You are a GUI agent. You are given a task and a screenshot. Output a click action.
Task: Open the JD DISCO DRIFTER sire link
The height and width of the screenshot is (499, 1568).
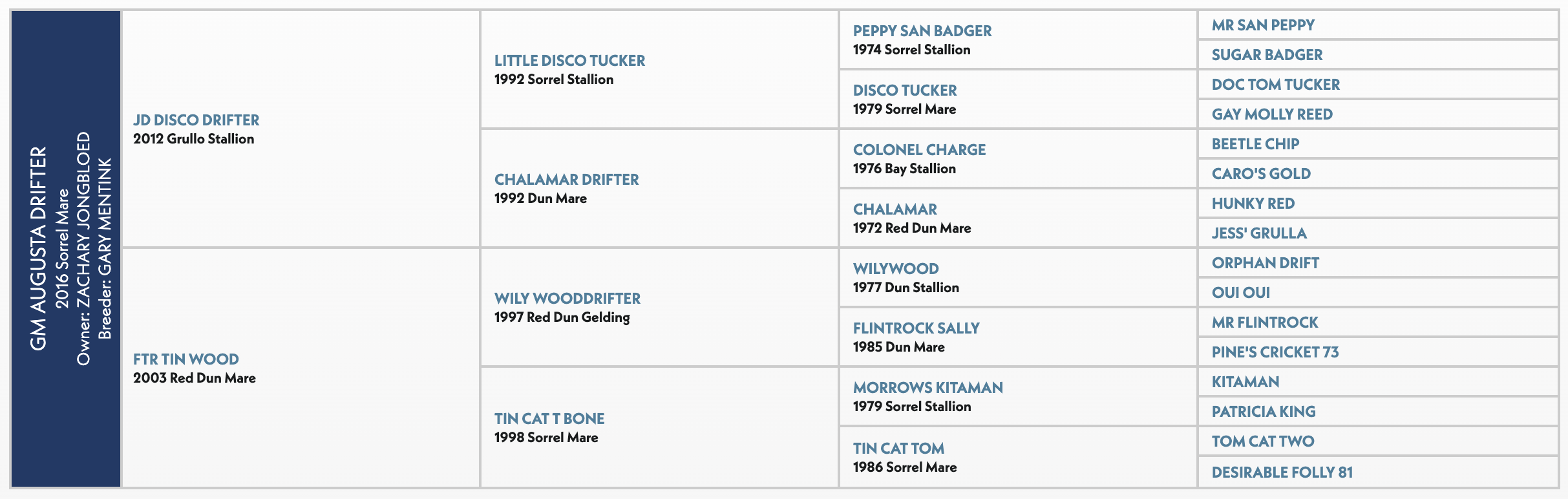196,120
